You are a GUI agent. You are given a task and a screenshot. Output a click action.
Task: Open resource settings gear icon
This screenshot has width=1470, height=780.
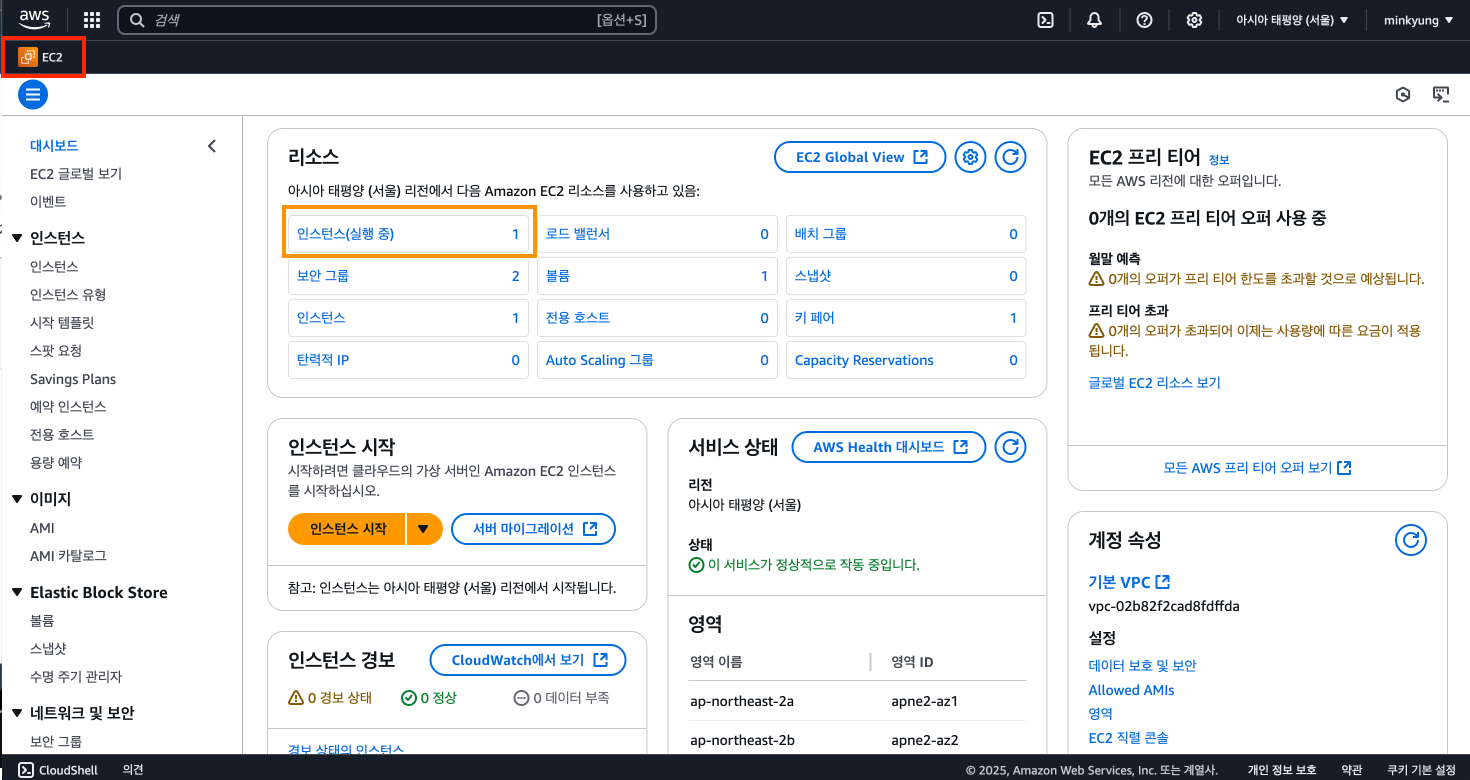pos(970,157)
